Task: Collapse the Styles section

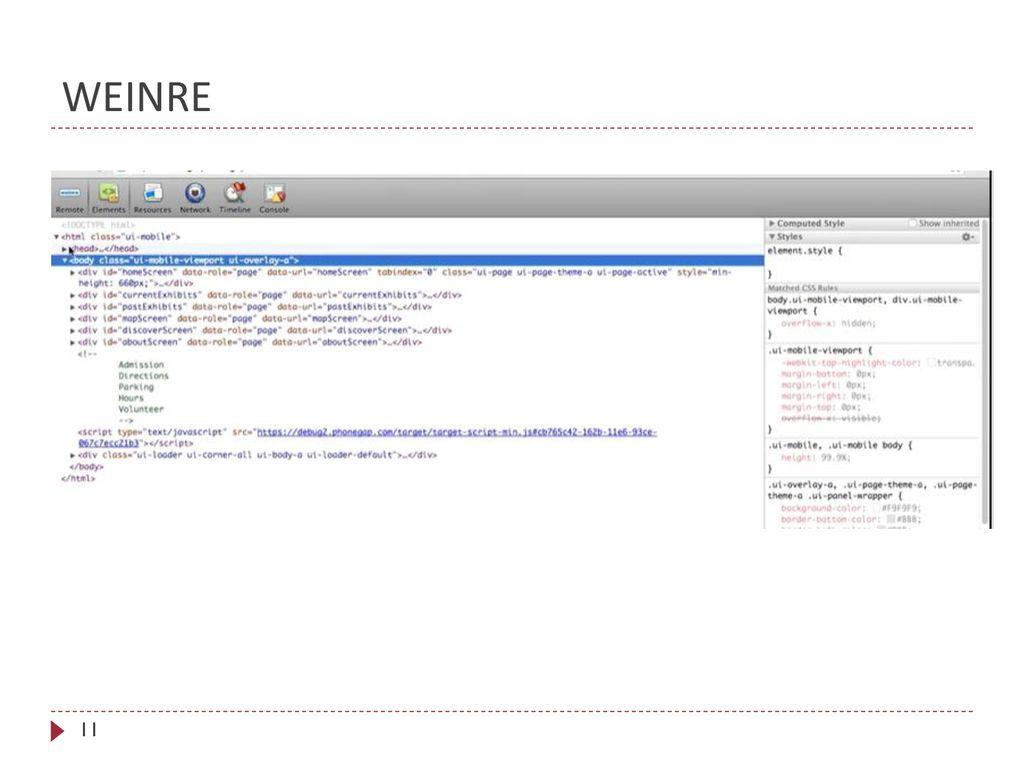Action: click(770, 234)
